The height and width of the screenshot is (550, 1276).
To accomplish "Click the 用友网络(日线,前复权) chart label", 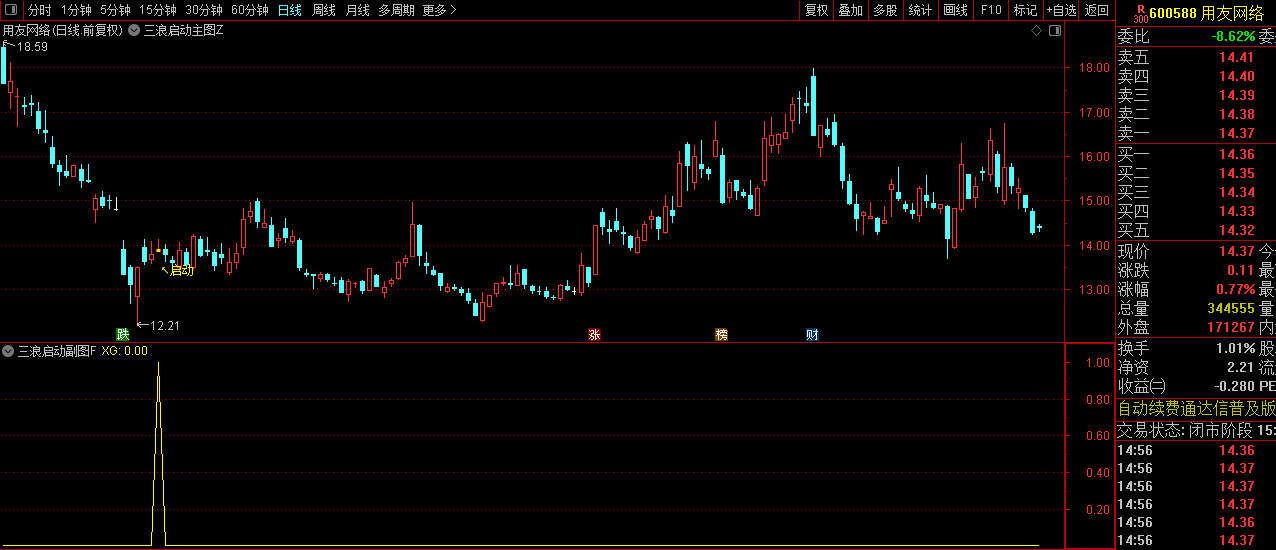I will [62, 31].
